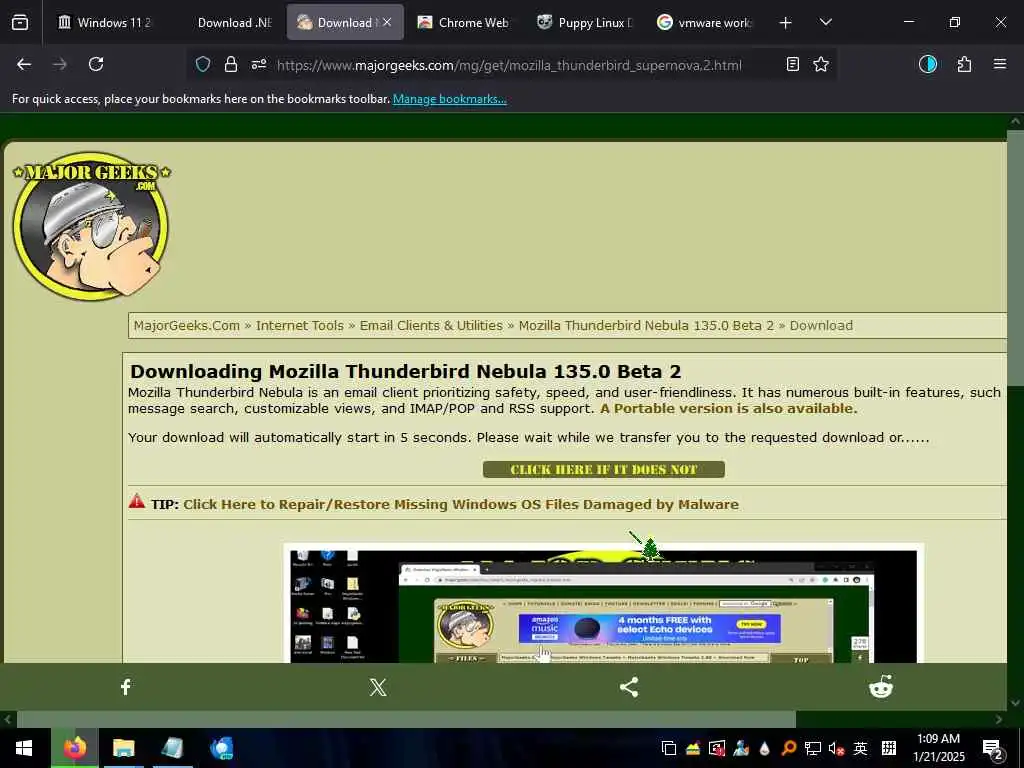Screen dimensions: 1024x768
Task: Click the address bar URL field
Action: [509, 65]
